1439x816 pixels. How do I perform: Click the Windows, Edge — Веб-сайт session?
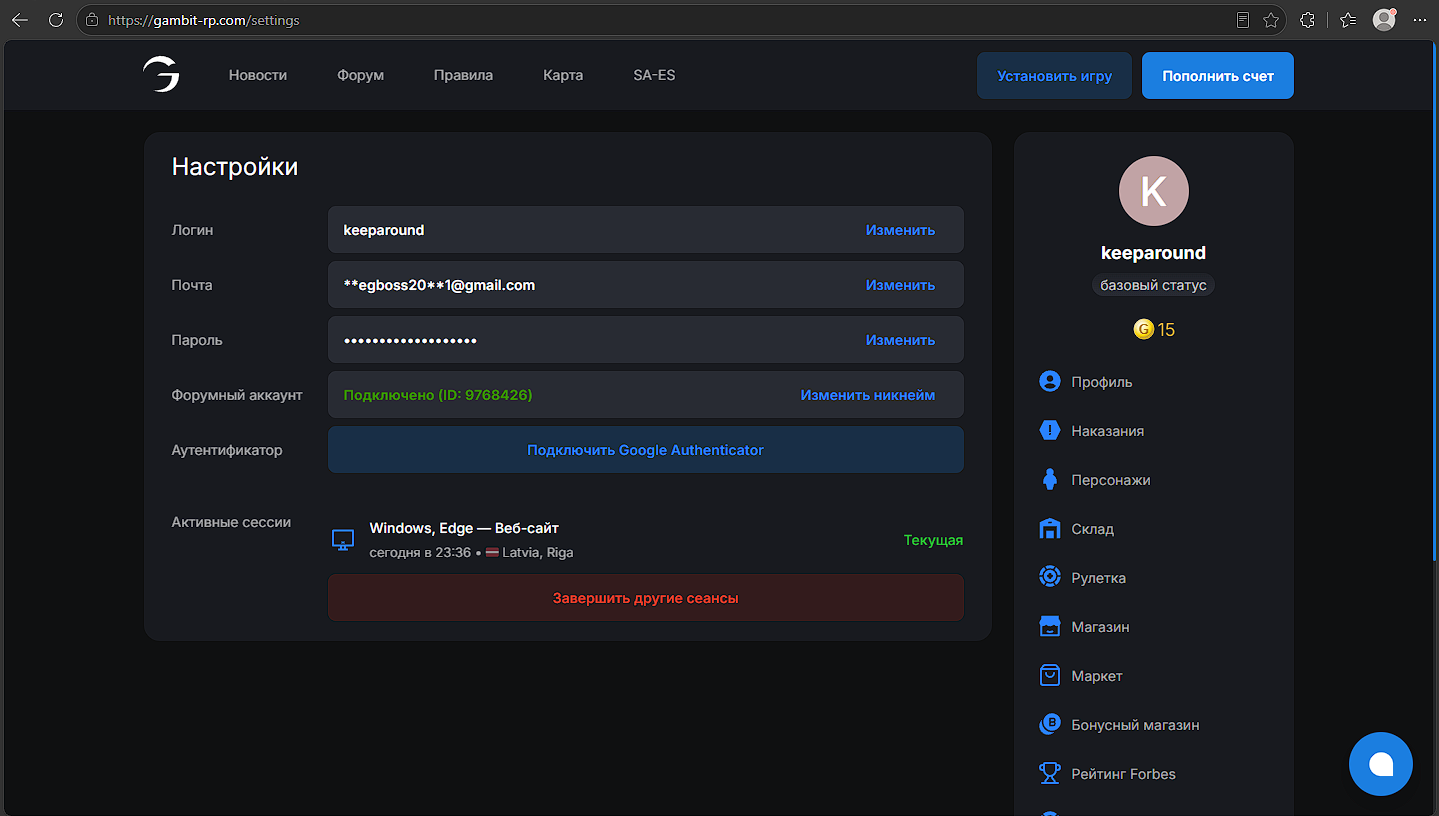click(464, 528)
